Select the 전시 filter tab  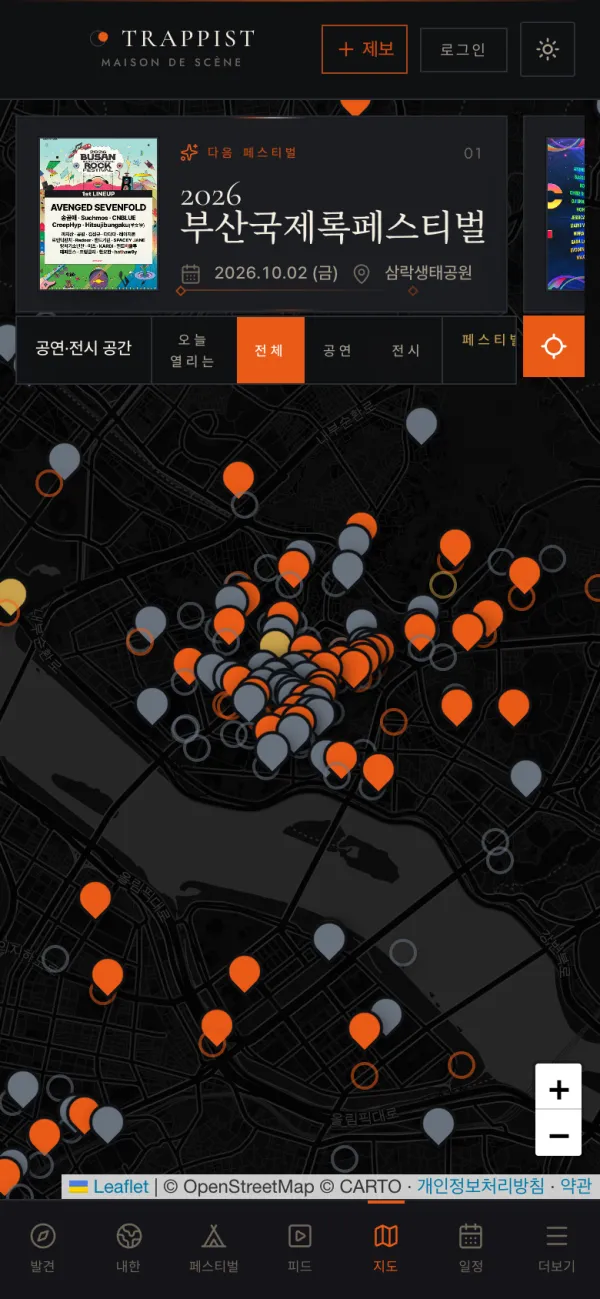(x=405, y=350)
